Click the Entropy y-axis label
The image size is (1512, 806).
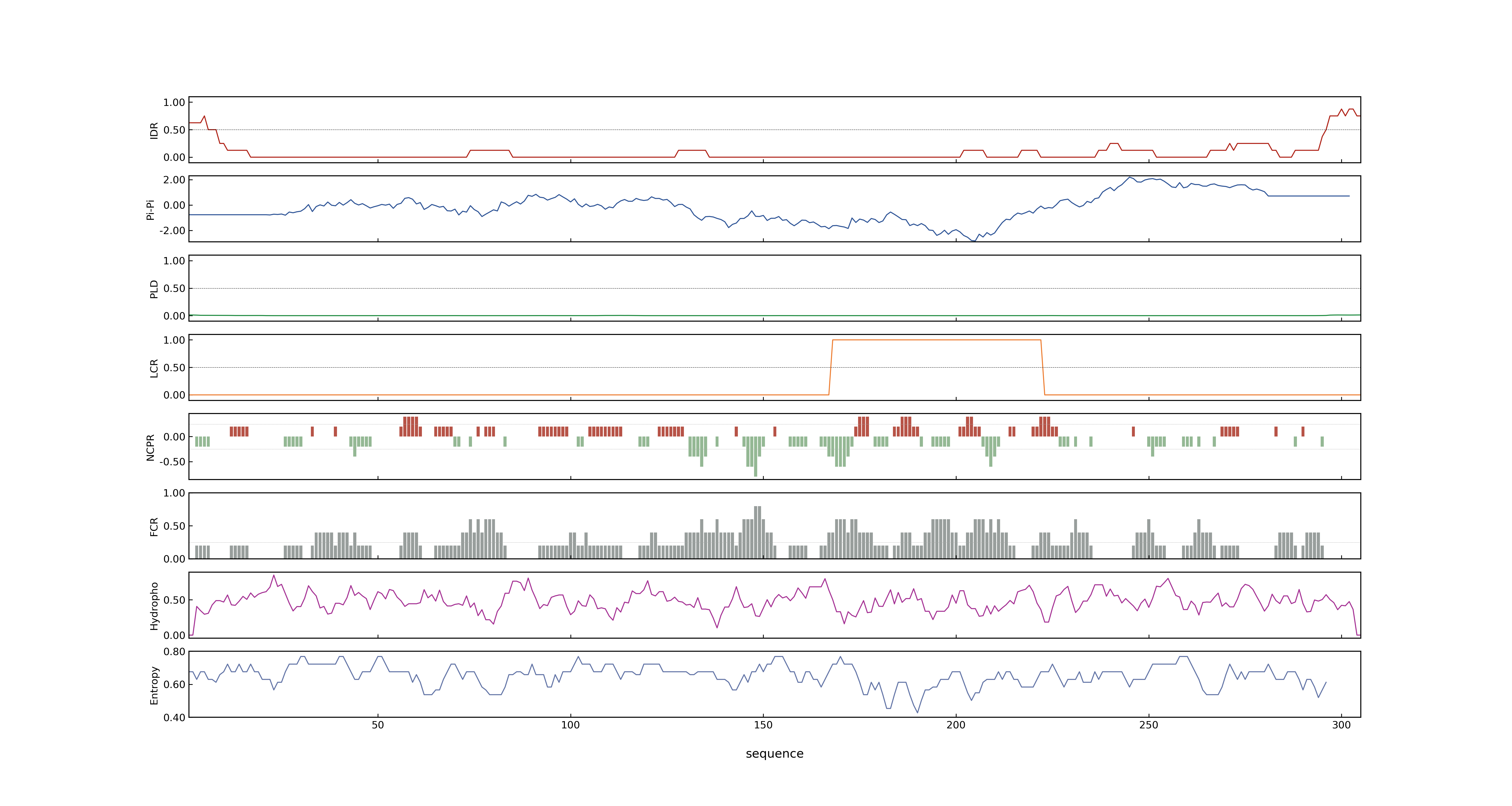tap(154, 685)
